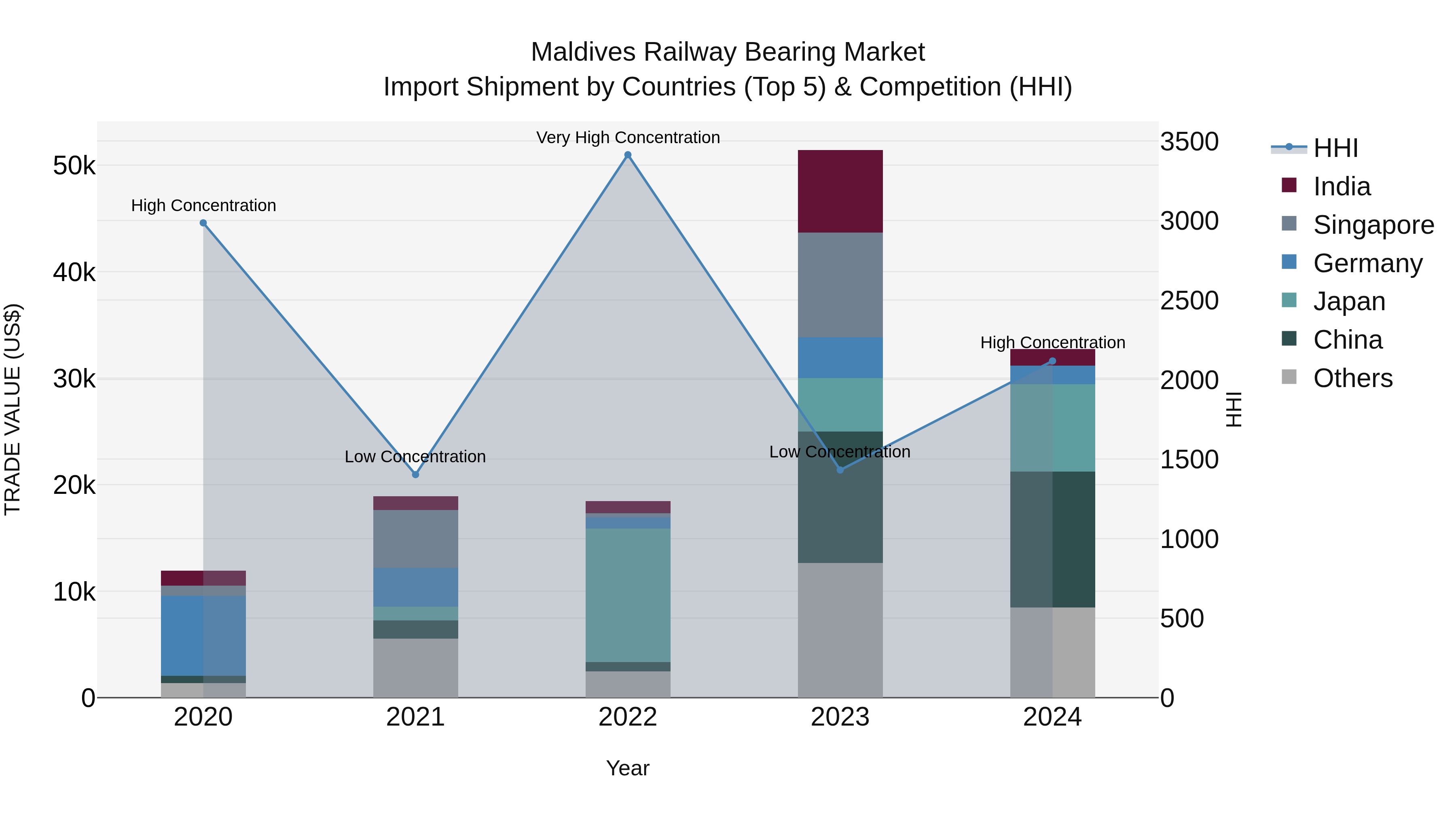1456x819 pixels.
Task: Click the India segment of 2020 bar
Action: click(x=203, y=578)
